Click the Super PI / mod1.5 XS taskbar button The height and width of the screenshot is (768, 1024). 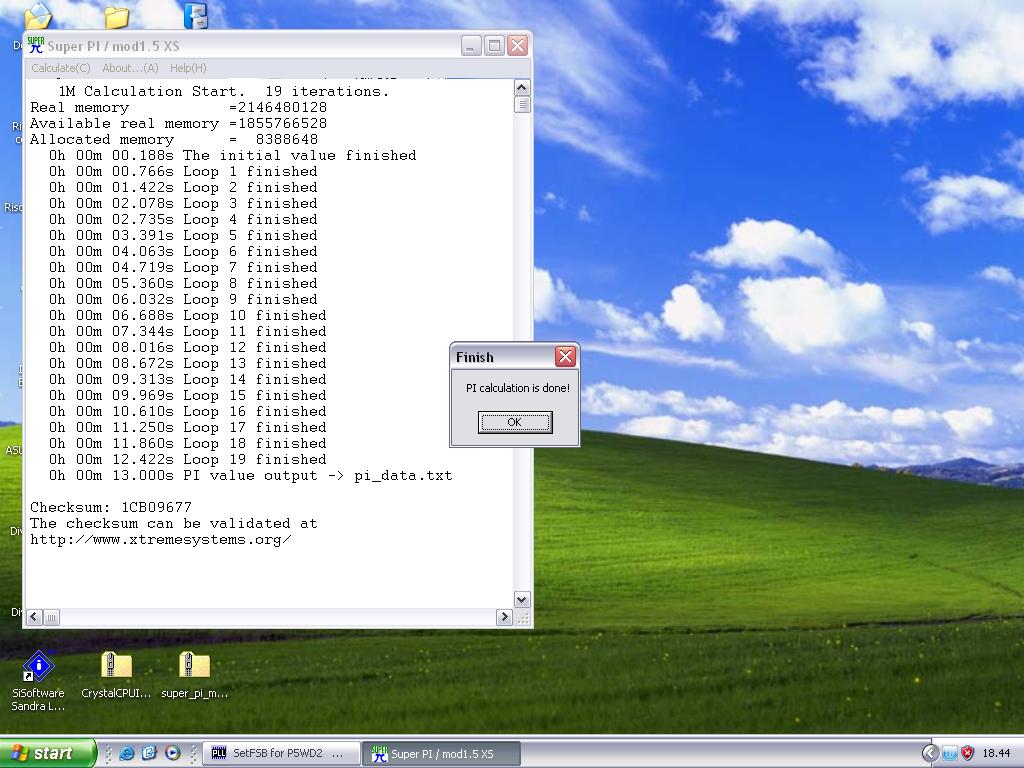pyautogui.click(x=441, y=753)
